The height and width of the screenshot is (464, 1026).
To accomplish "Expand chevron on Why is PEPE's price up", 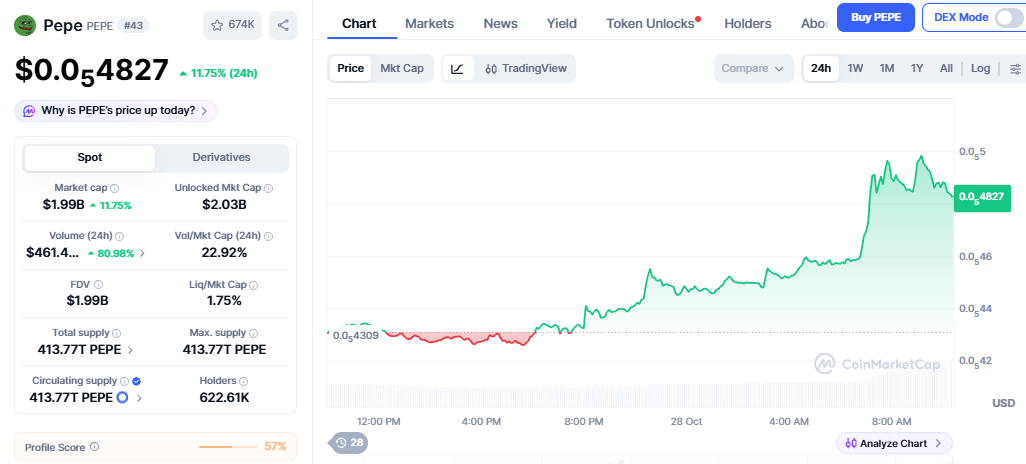I will 204,111.
